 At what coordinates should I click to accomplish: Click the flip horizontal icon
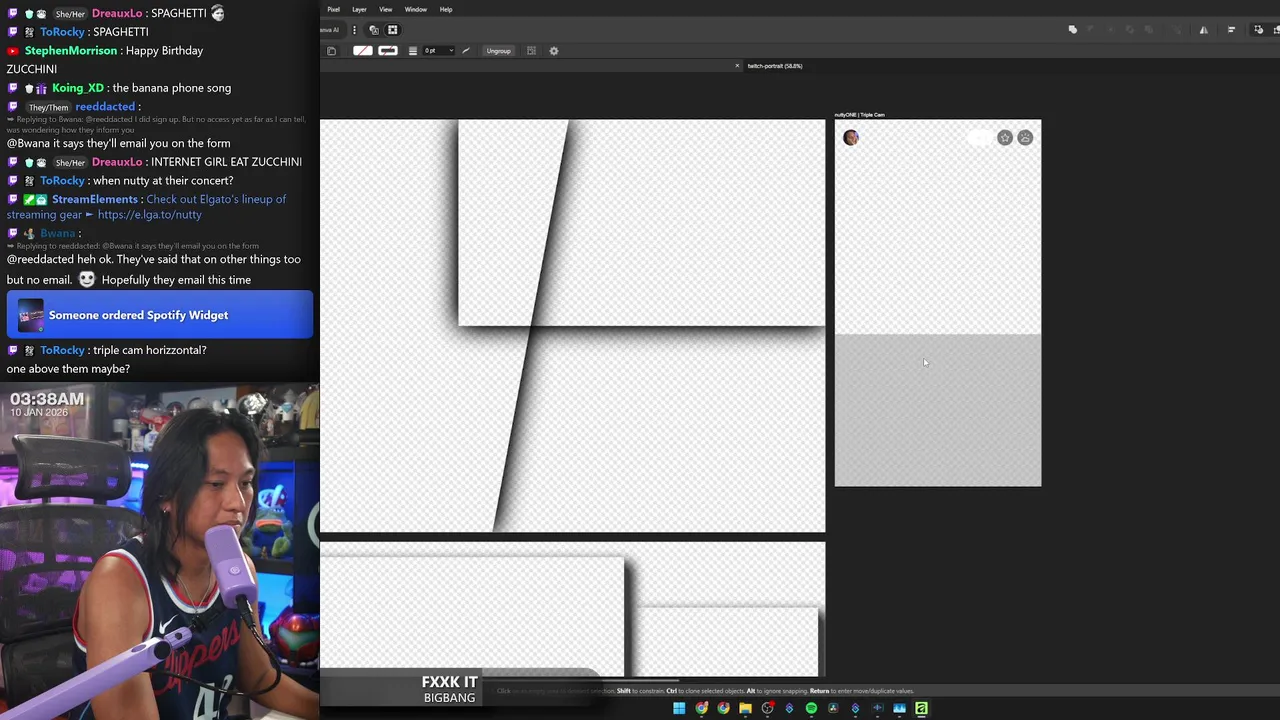pyautogui.click(x=1204, y=30)
